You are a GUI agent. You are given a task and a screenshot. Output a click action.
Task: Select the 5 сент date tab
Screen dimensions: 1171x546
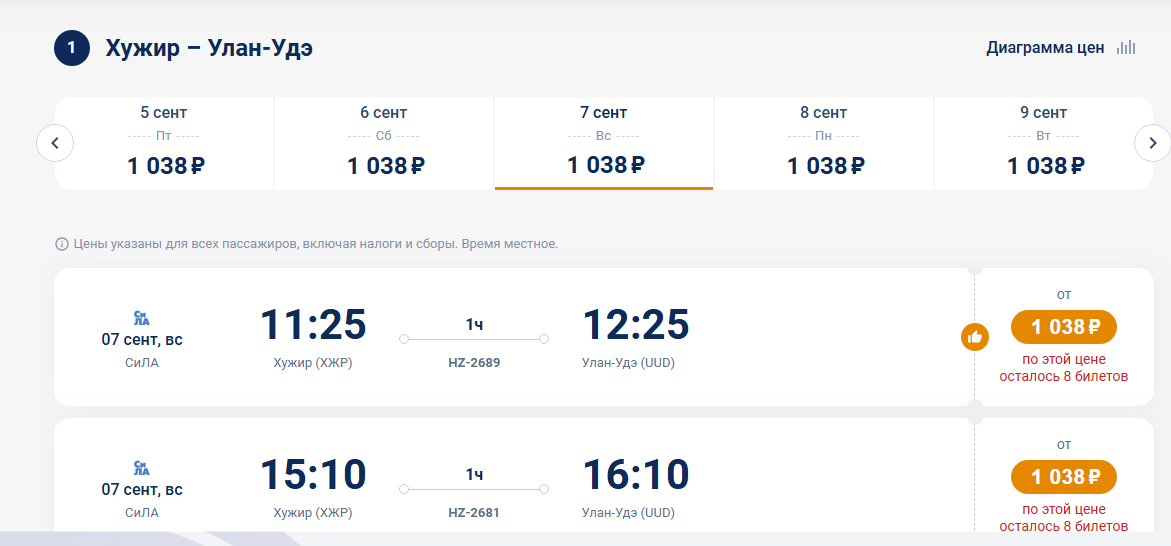tap(164, 143)
